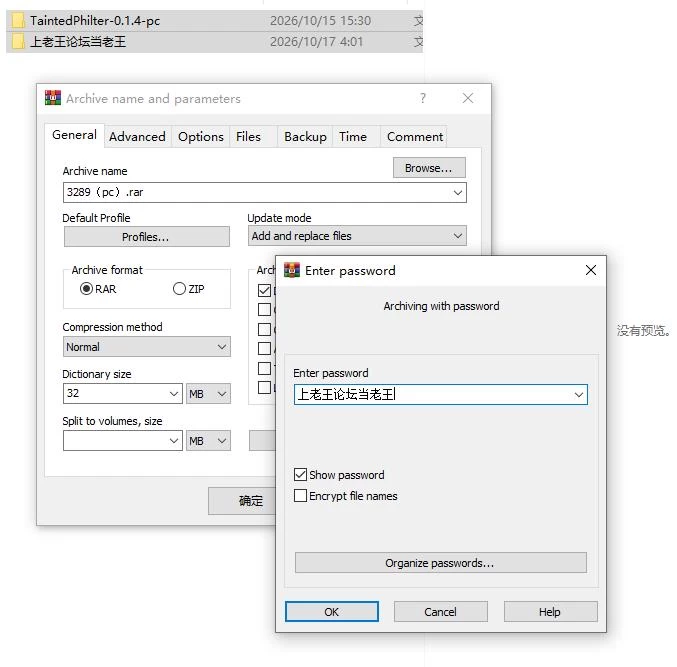
Task: Click the folder icon of TaintedPhilter-0.1.4-pc
Action: tap(18, 20)
